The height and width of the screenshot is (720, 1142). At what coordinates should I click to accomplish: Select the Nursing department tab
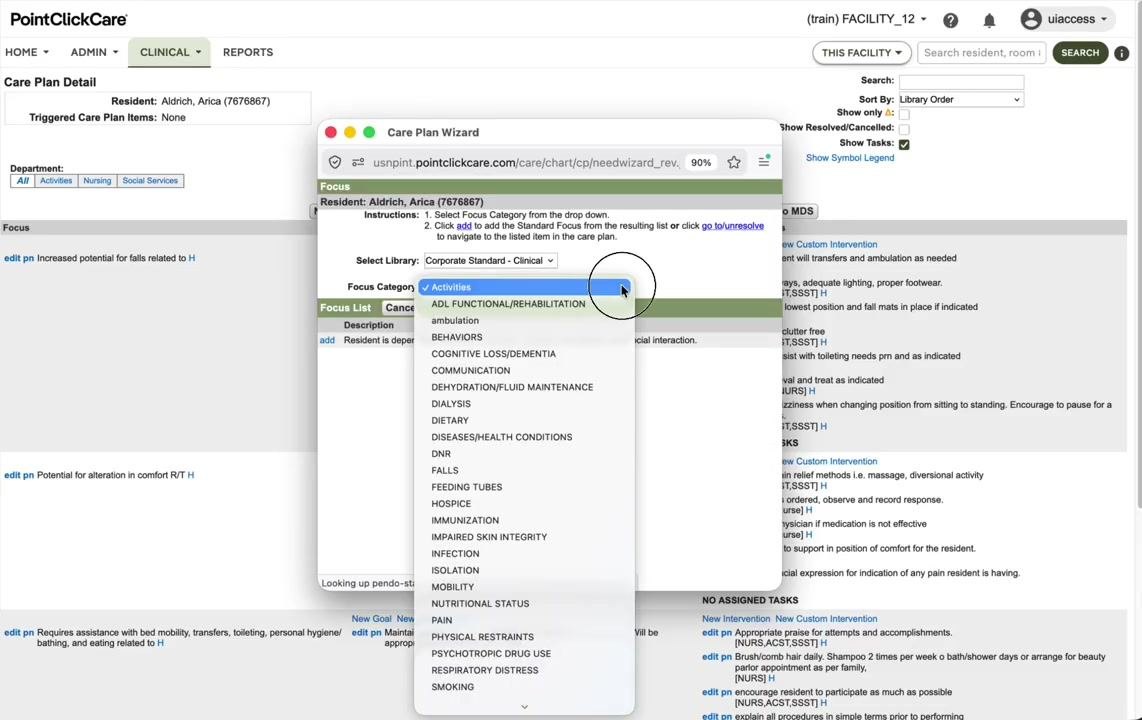coord(97,181)
